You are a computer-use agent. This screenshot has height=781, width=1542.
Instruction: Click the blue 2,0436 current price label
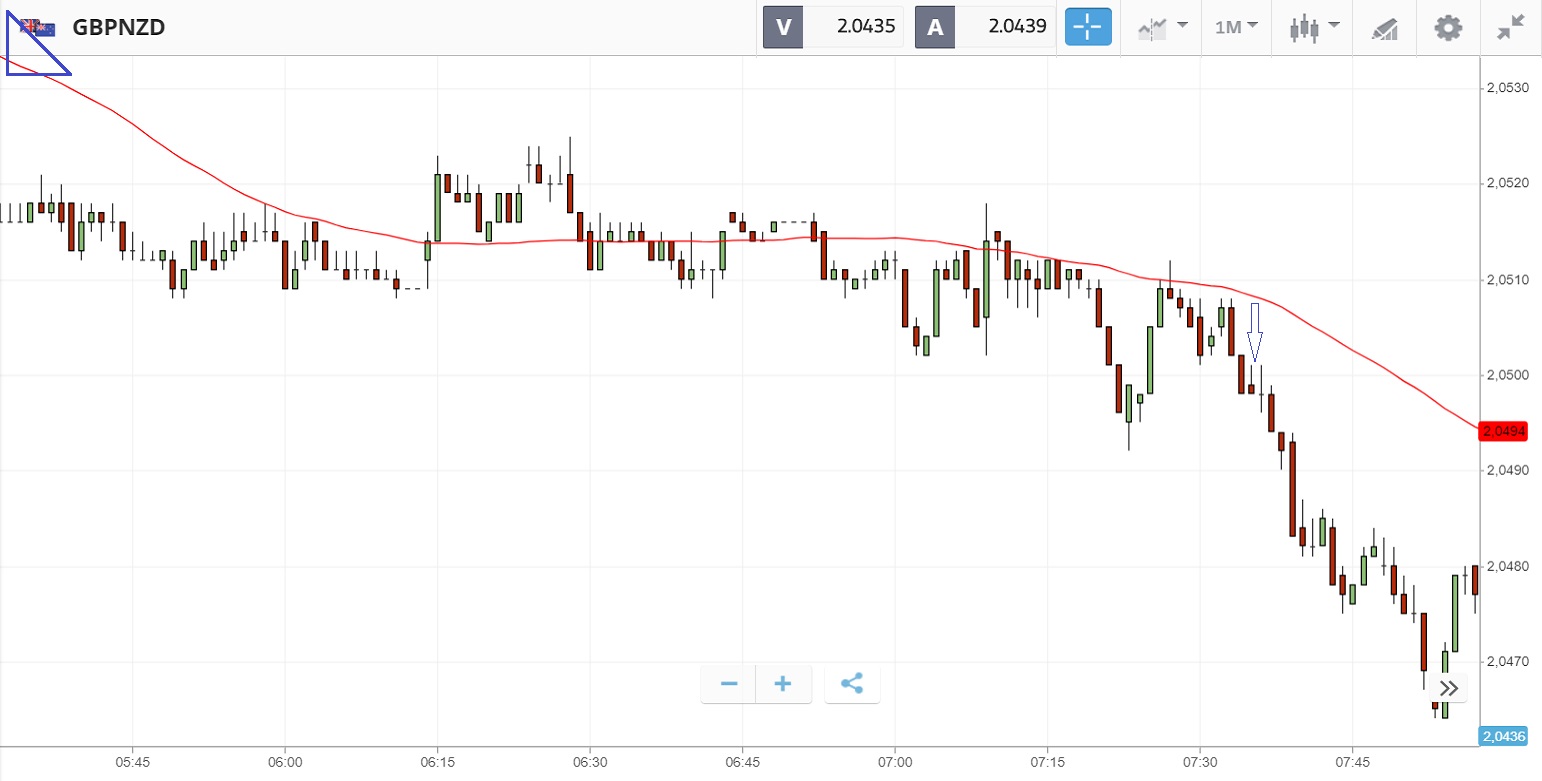coord(1504,736)
